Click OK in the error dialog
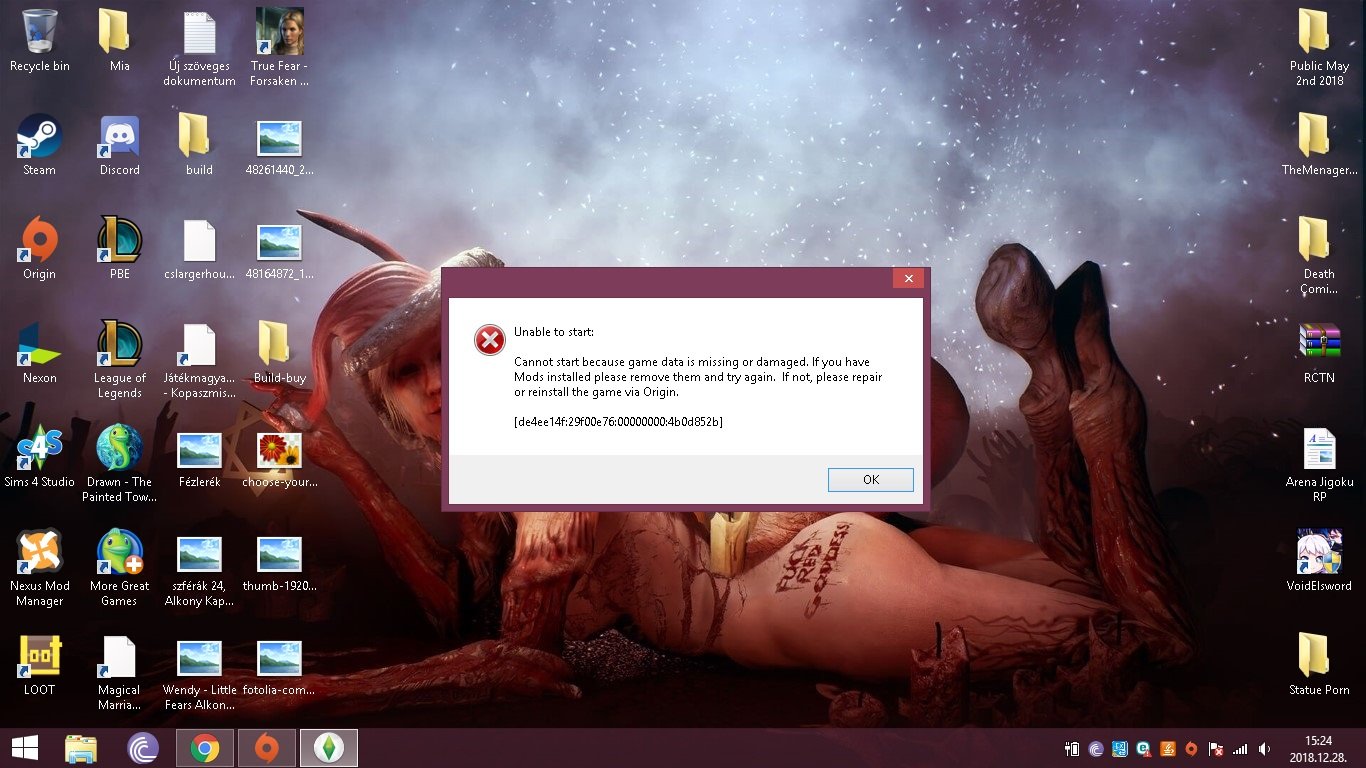The height and width of the screenshot is (768, 1366). (x=870, y=480)
